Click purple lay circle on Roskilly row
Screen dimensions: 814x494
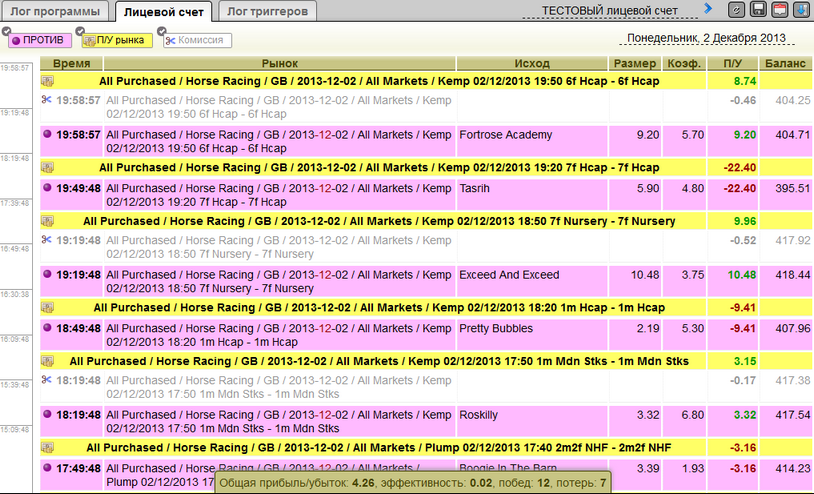pos(47,414)
